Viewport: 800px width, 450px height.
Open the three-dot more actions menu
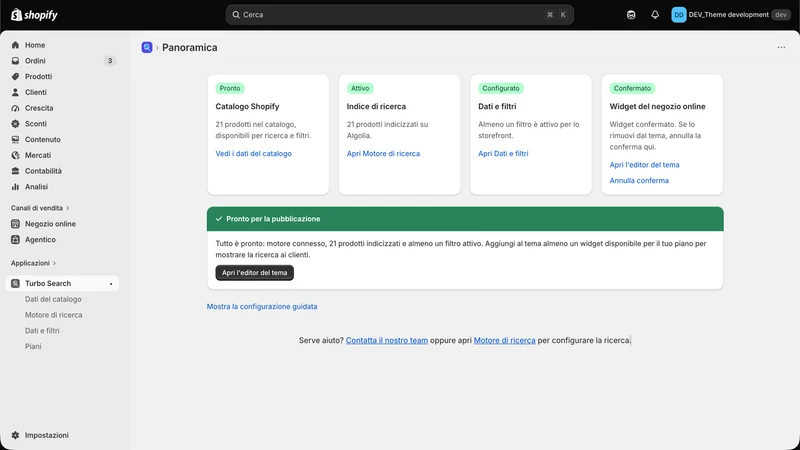[781, 47]
